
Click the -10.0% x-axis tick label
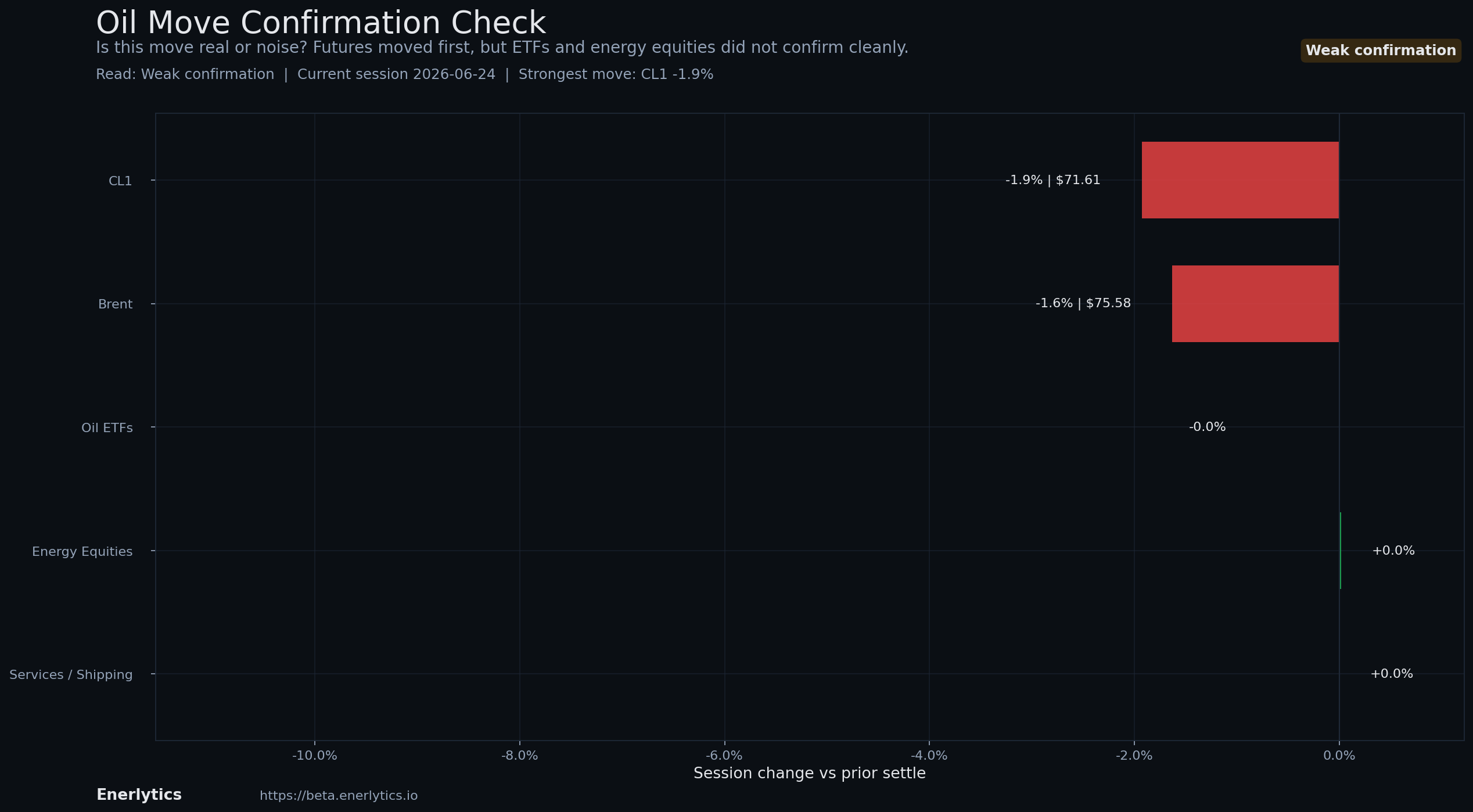[314, 756]
